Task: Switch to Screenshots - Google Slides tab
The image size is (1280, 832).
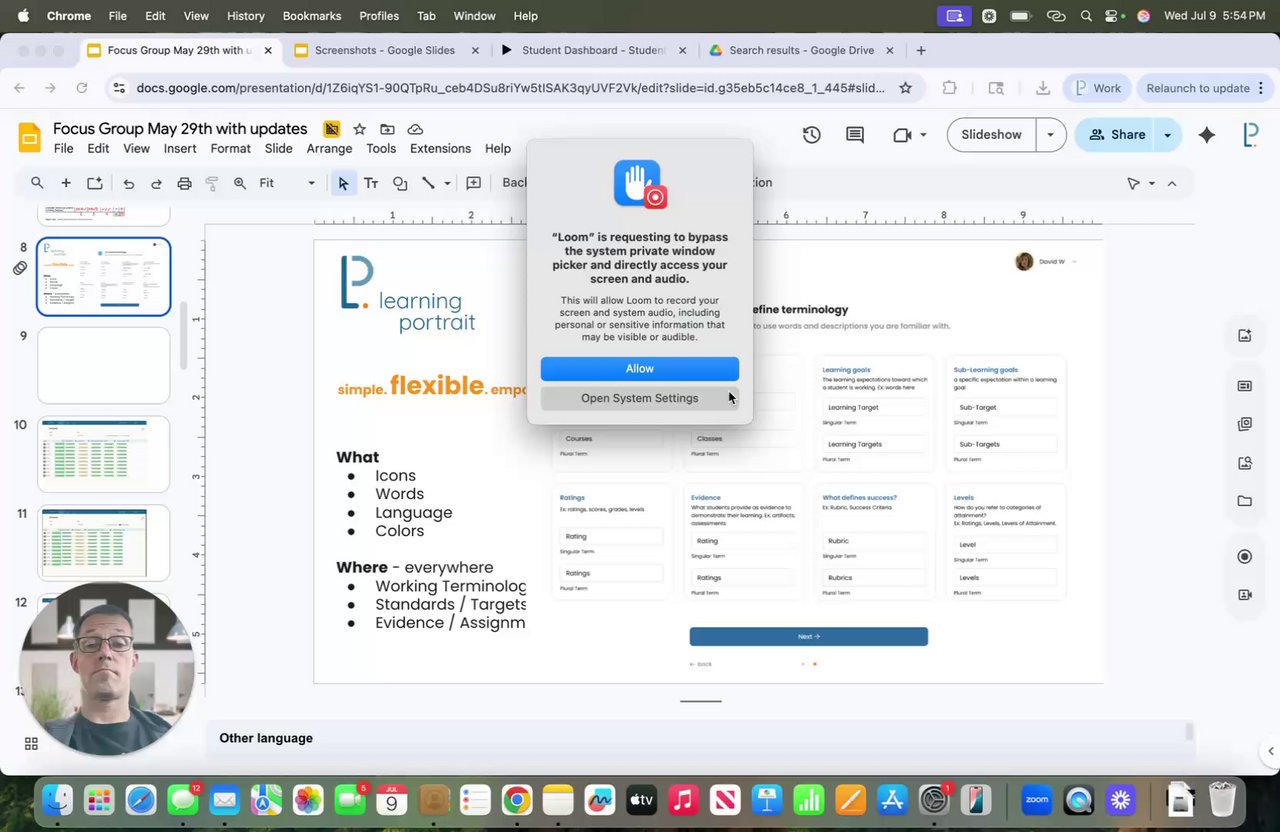Action: [385, 50]
